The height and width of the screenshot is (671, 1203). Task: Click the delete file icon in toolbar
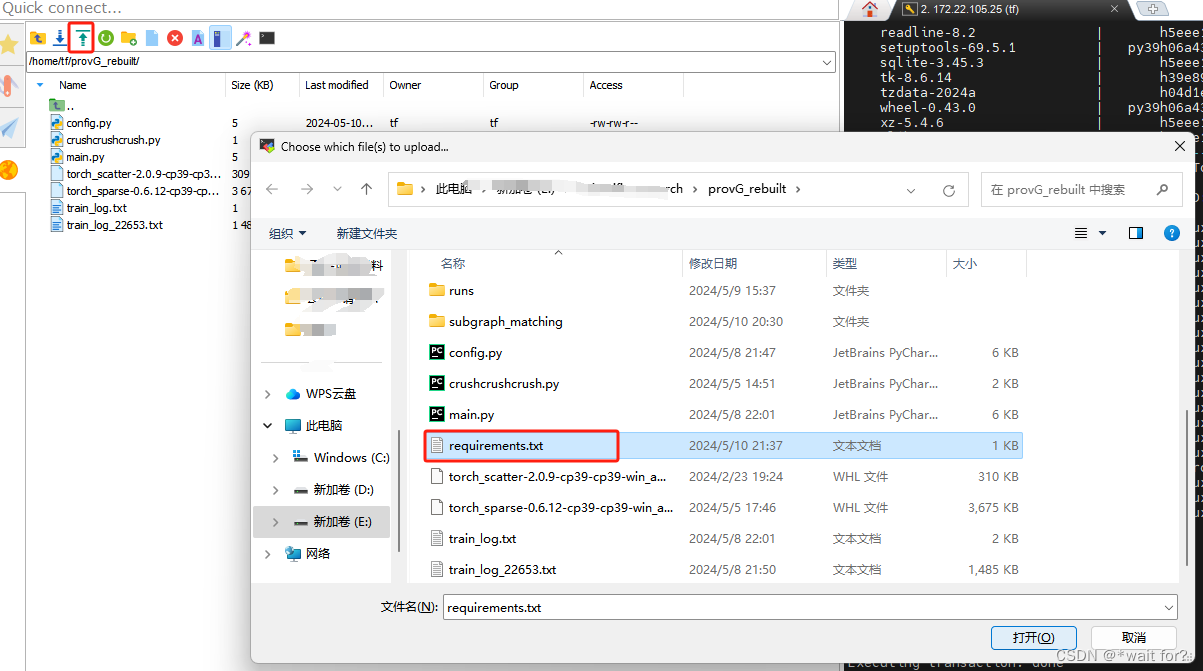174,37
